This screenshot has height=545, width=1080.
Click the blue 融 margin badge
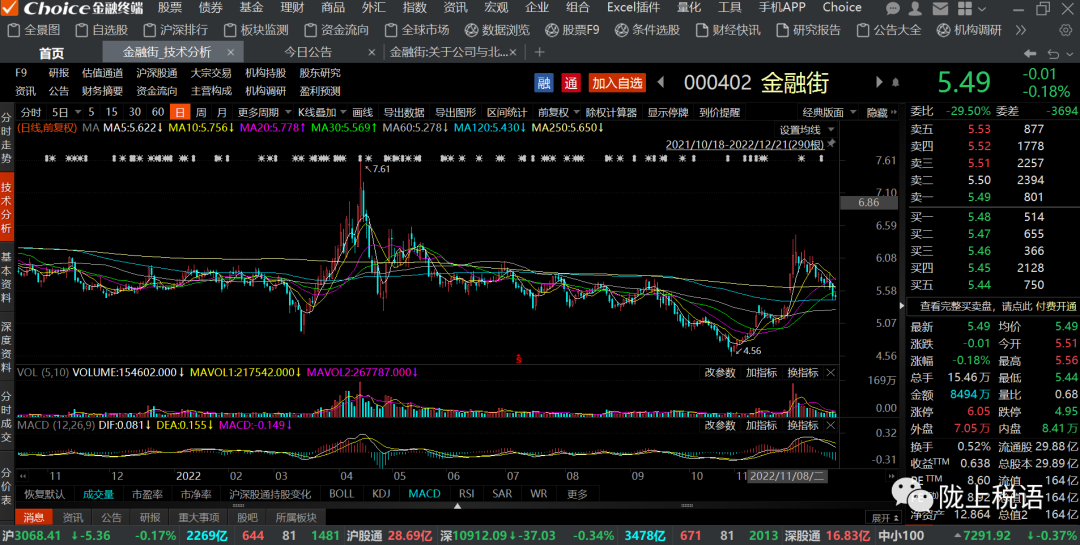click(544, 83)
